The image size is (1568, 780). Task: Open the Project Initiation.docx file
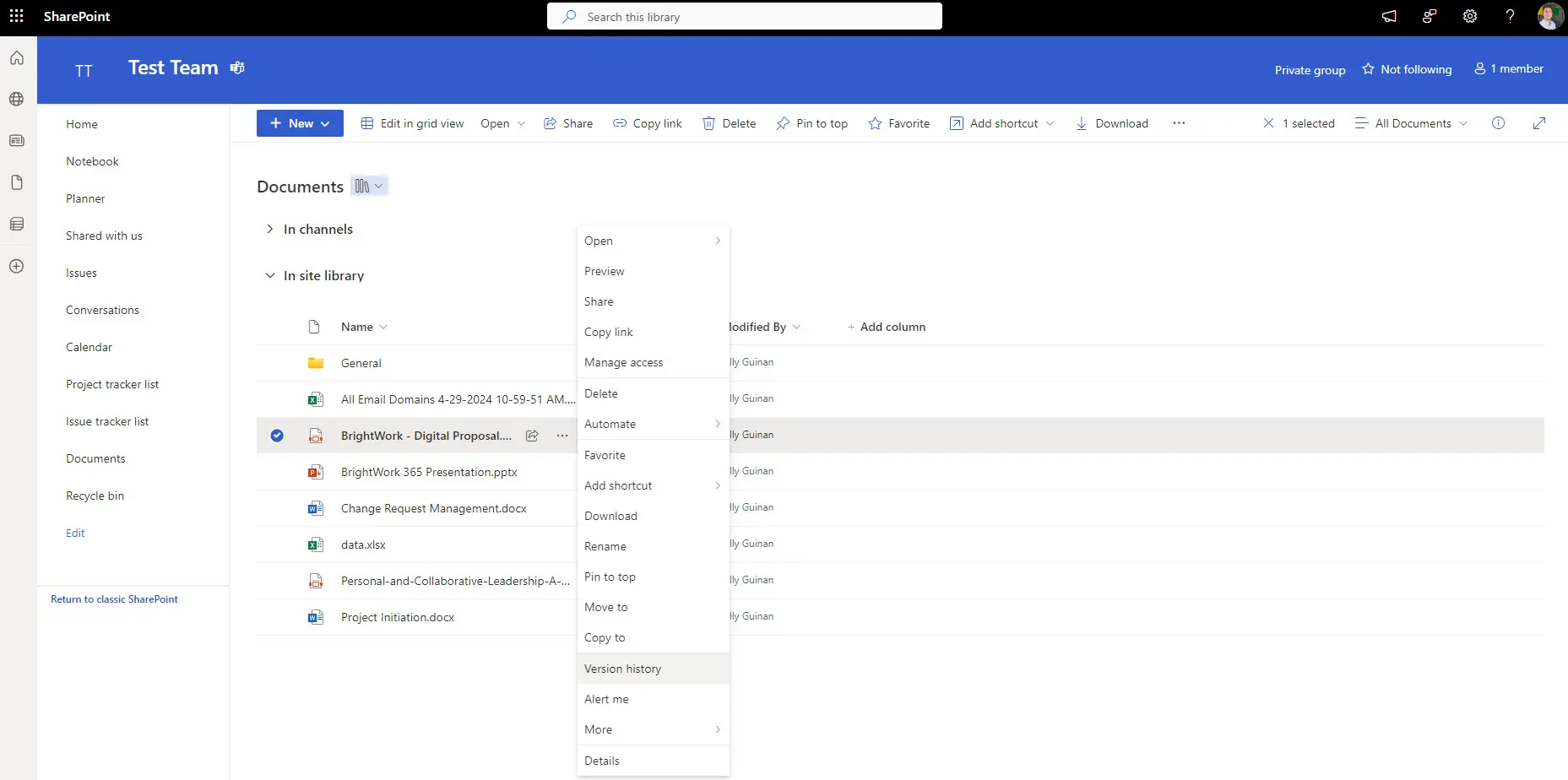pyautogui.click(x=397, y=617)
